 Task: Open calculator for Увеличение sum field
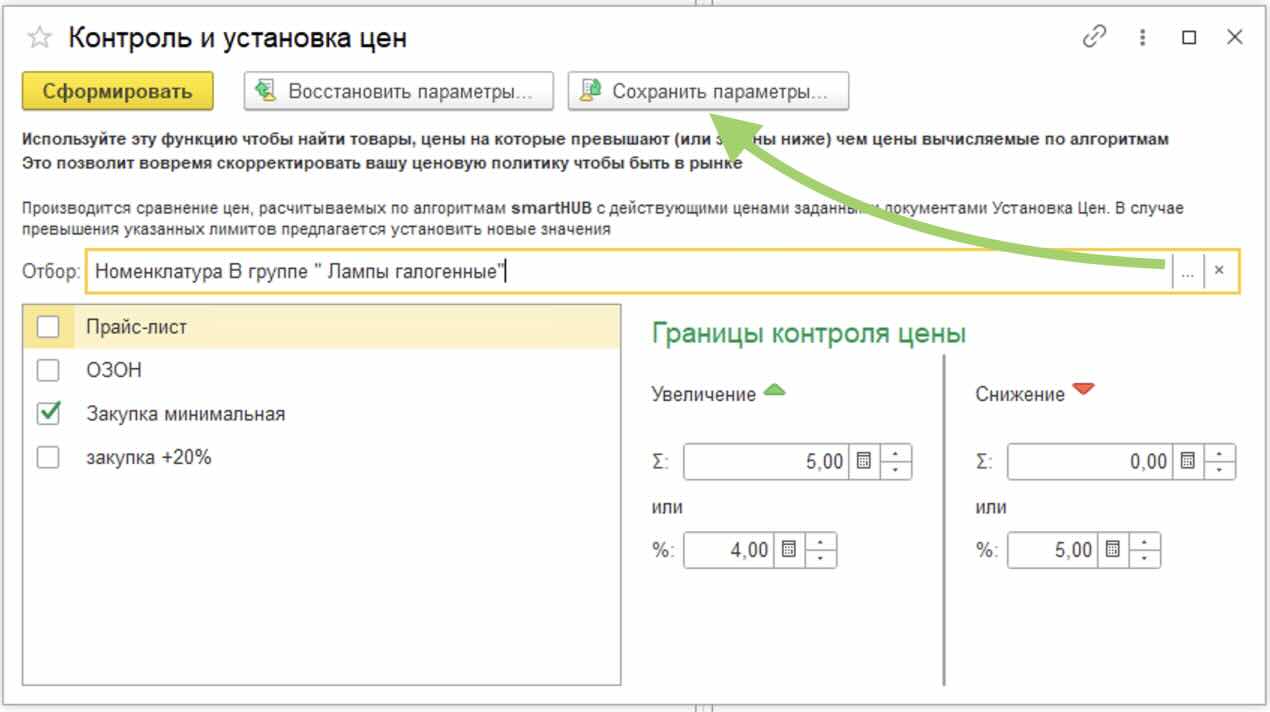pyautogui.click(x=864, y=462)
